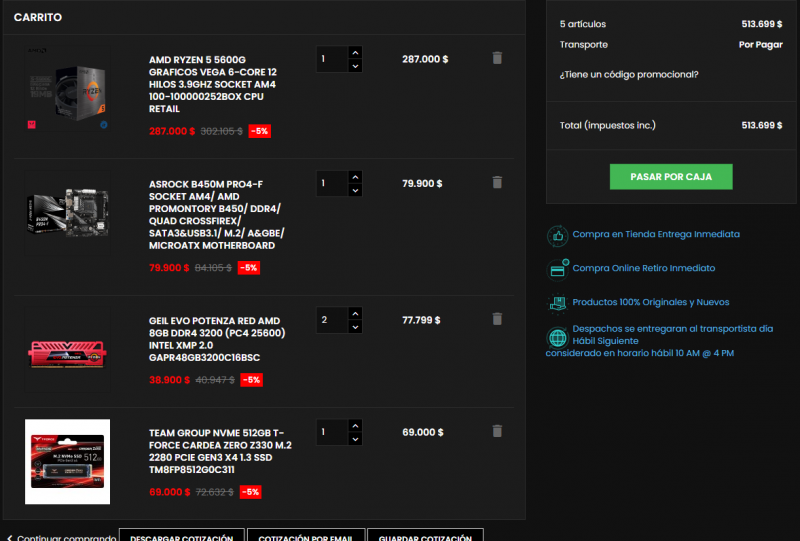The height and width of the screenshot is (541, 800).
Task: Click the 77.799 $ line total
Action: (421, 320)
